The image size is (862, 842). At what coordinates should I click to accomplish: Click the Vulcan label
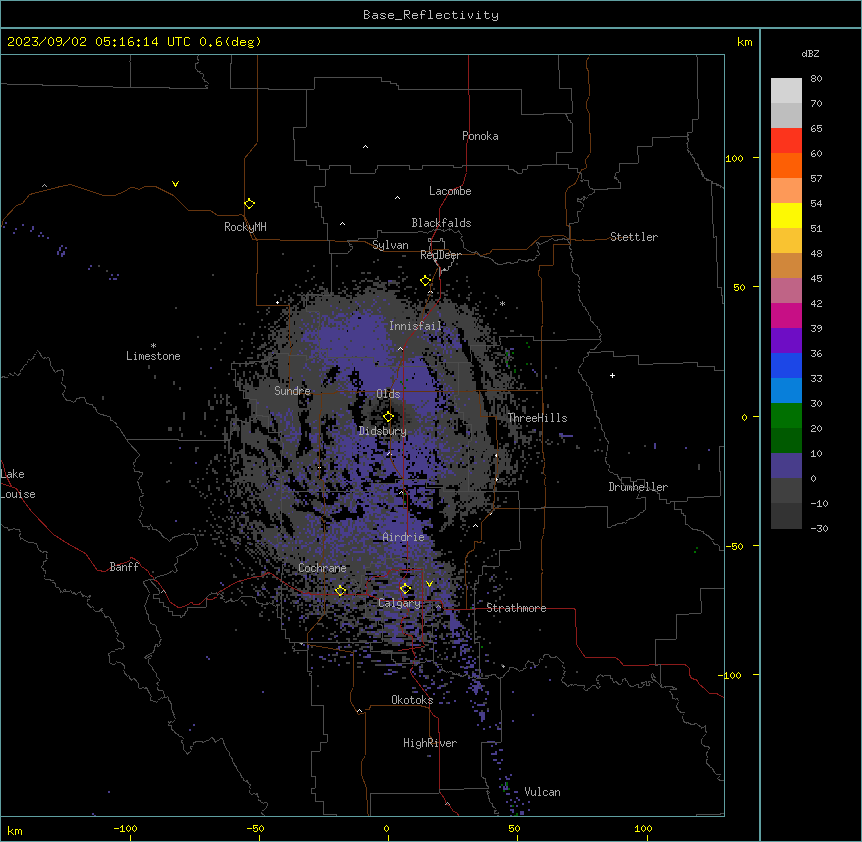point(543,792)
